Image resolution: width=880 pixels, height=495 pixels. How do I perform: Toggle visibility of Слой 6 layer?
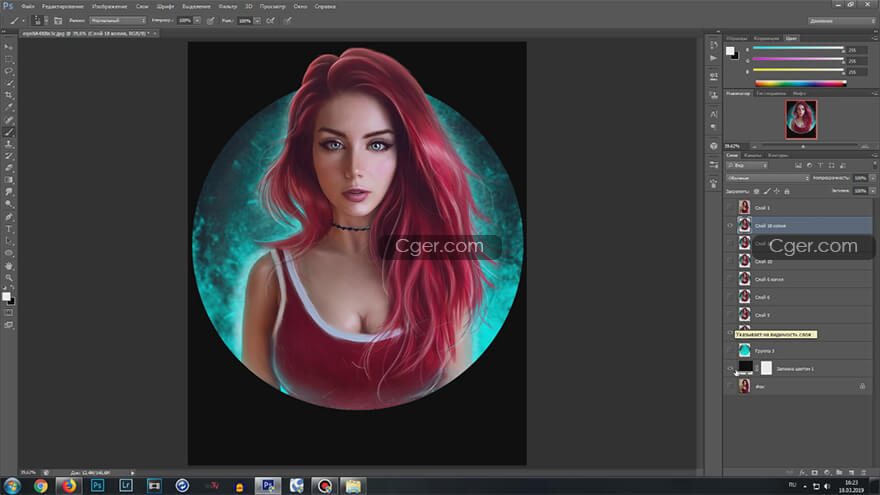(730, 297)
